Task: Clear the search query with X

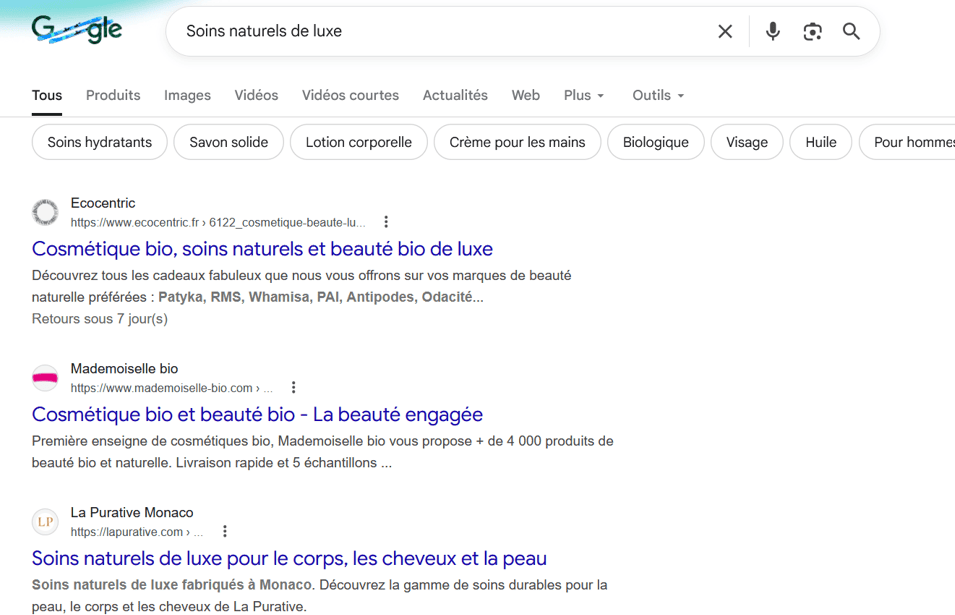Action: (725, 31)
